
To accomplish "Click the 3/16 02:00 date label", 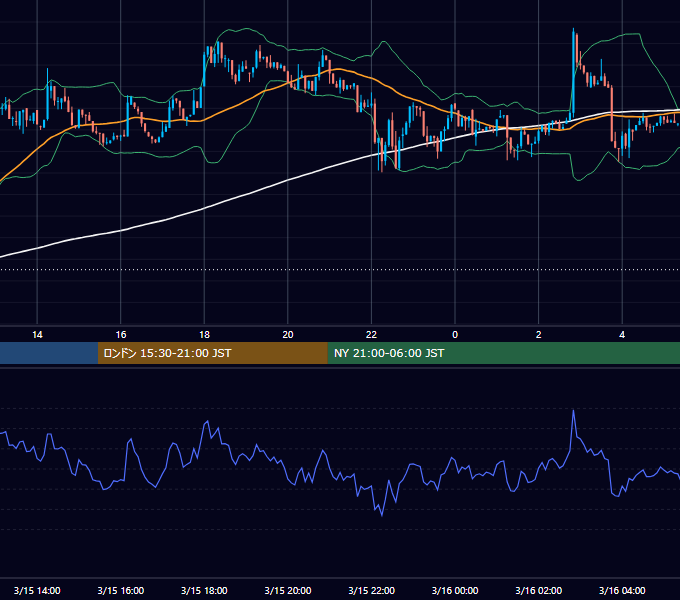I will coord(539,590).
